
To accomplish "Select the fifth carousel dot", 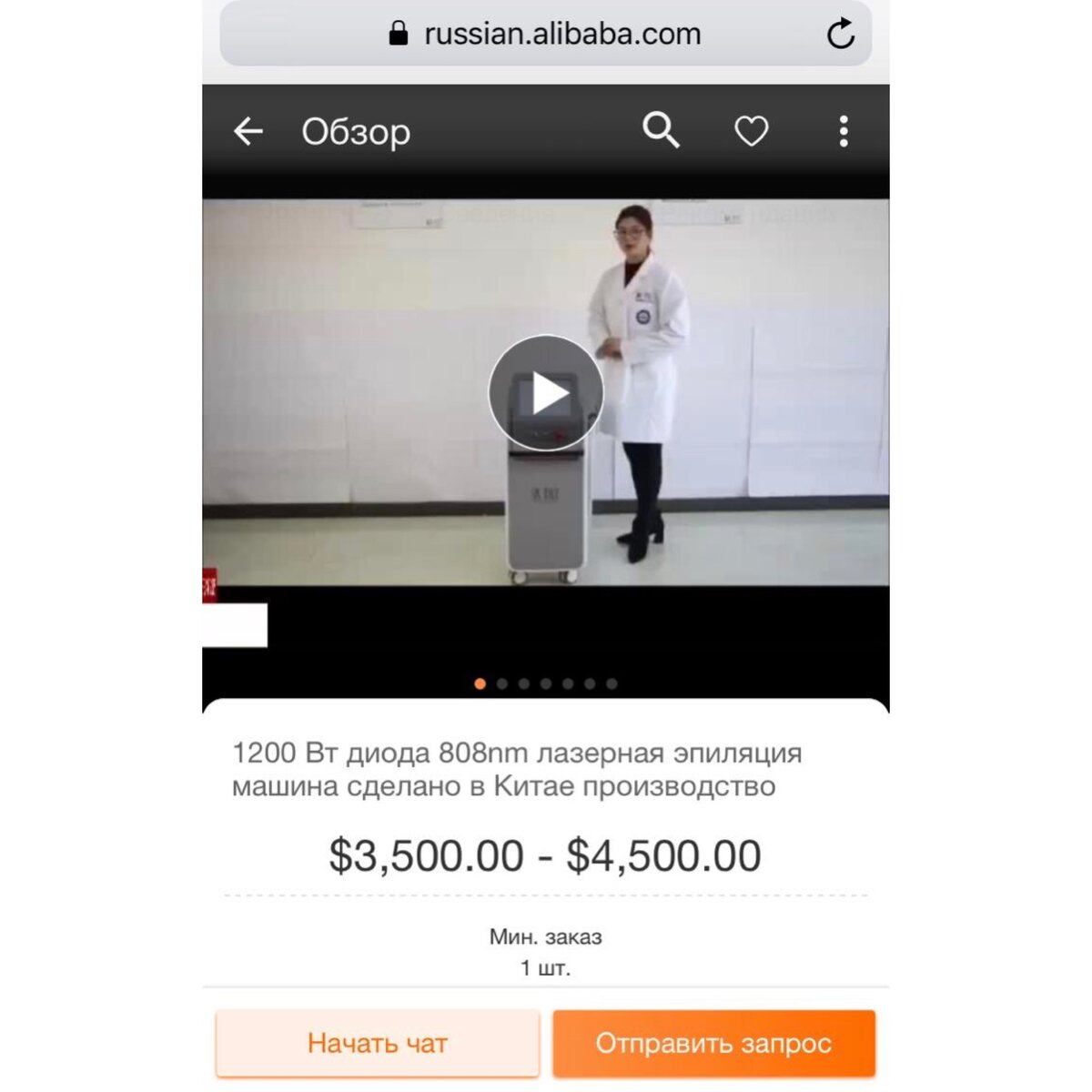I will [568, 683].
